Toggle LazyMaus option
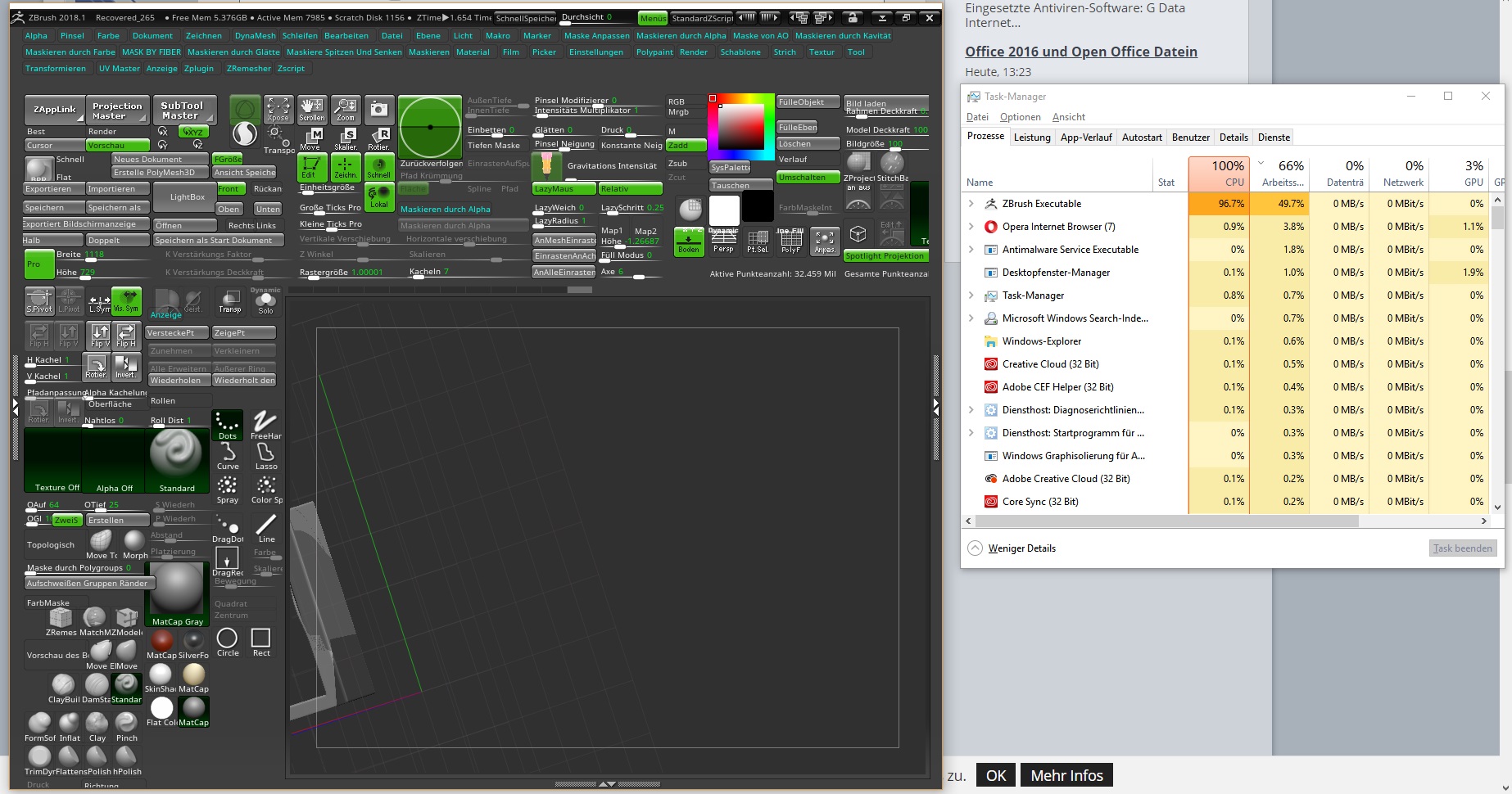 564,189
